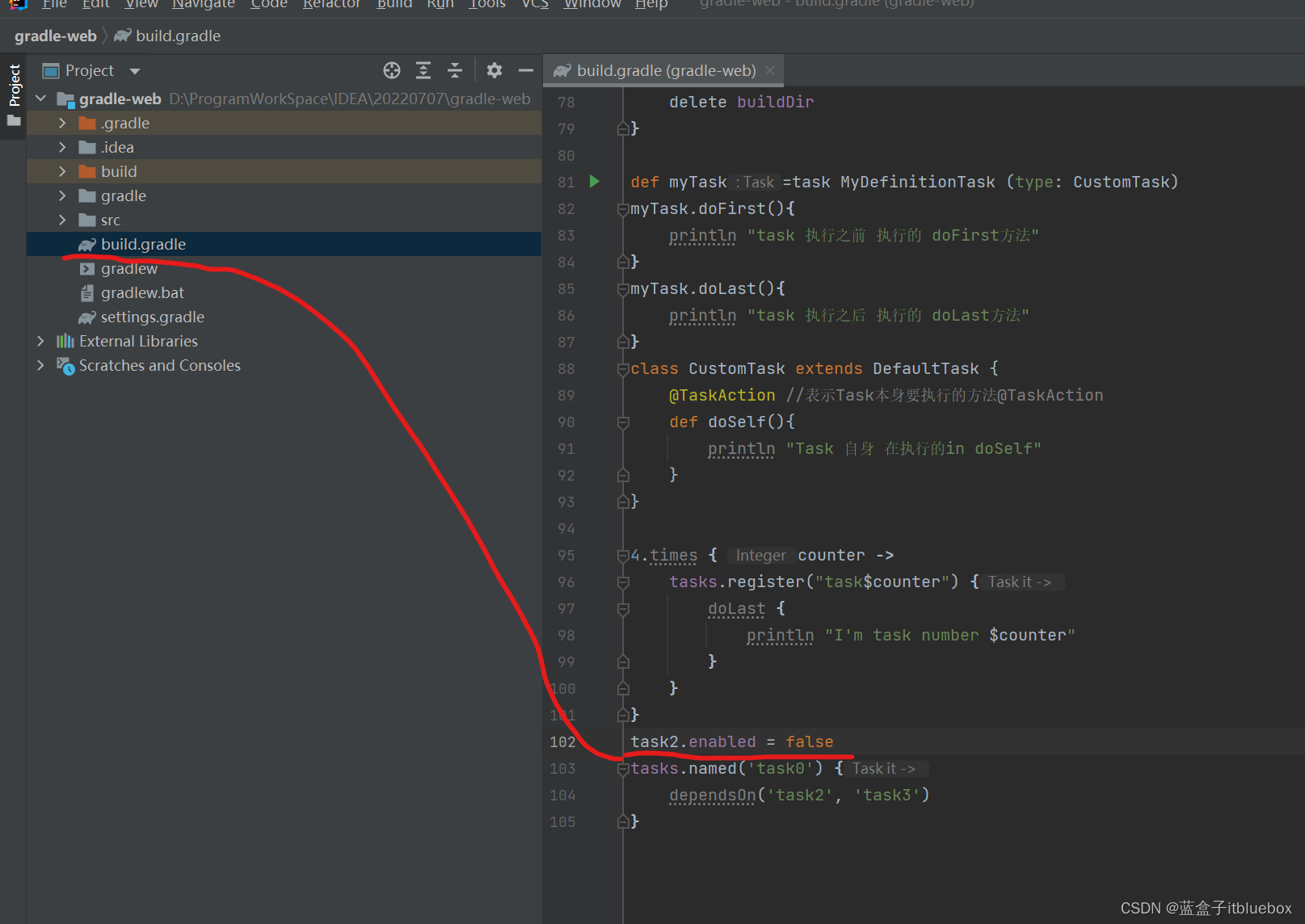Open the Run menu
Screen dimensions: 1305x924
coord(440,4)
